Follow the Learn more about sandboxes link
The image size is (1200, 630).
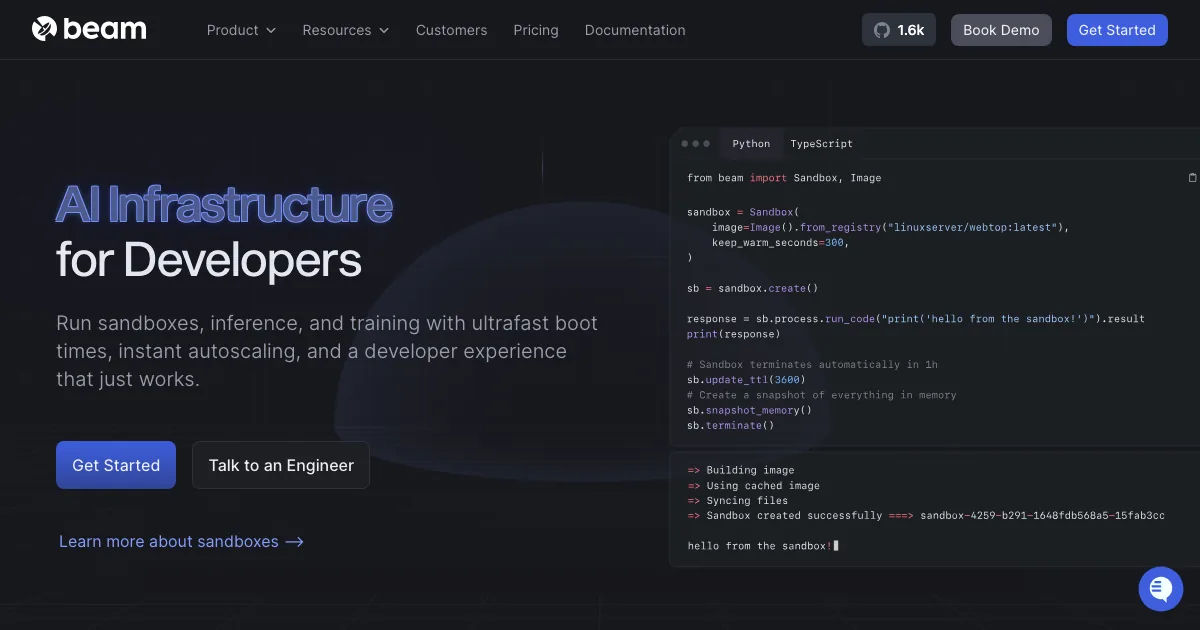point(181,541)
